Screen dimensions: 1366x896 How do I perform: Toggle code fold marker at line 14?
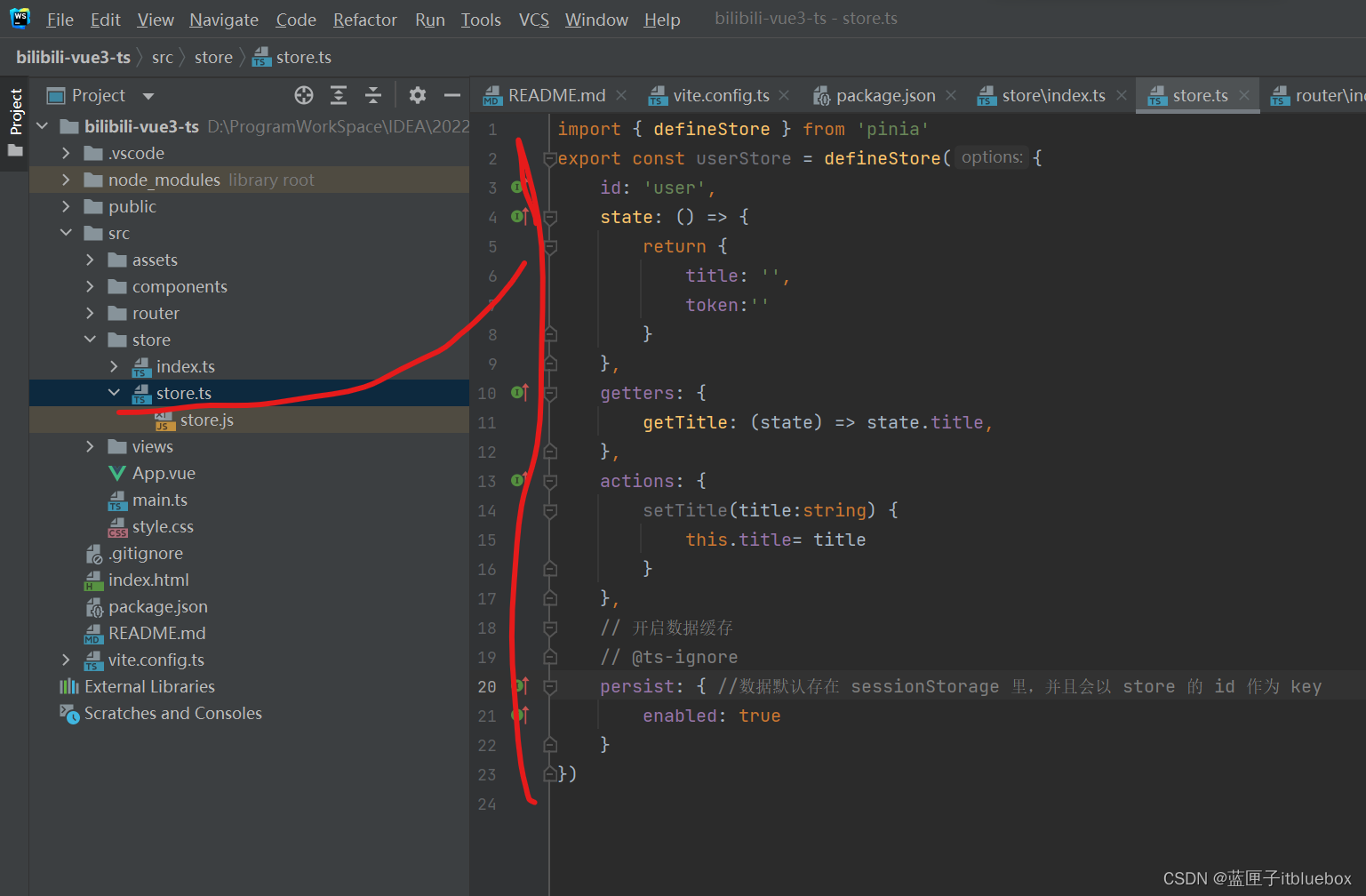(550, 511)
